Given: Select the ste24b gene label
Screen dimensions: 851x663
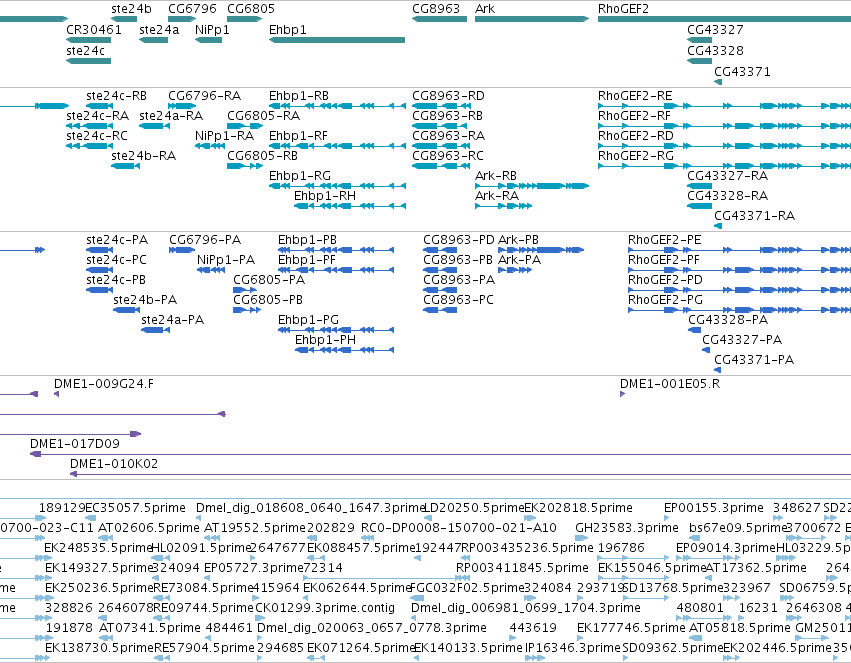Looking at the screenshot, I should [x=131, y=9].
